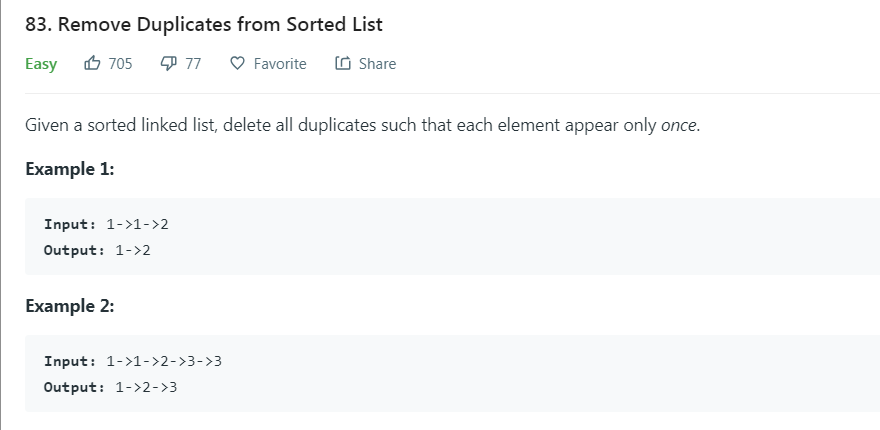Click the Example 2 heading
Screen dimensions: 880x430
70,305
